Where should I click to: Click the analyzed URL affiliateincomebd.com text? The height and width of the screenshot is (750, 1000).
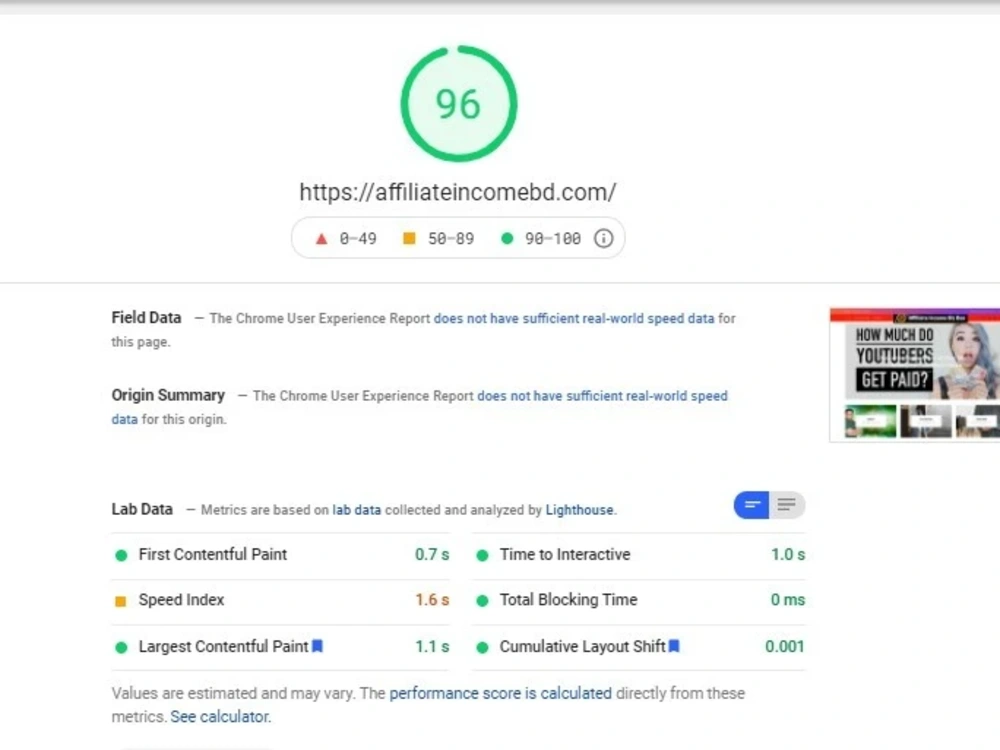pyautogui.click(x=458, y=192)
